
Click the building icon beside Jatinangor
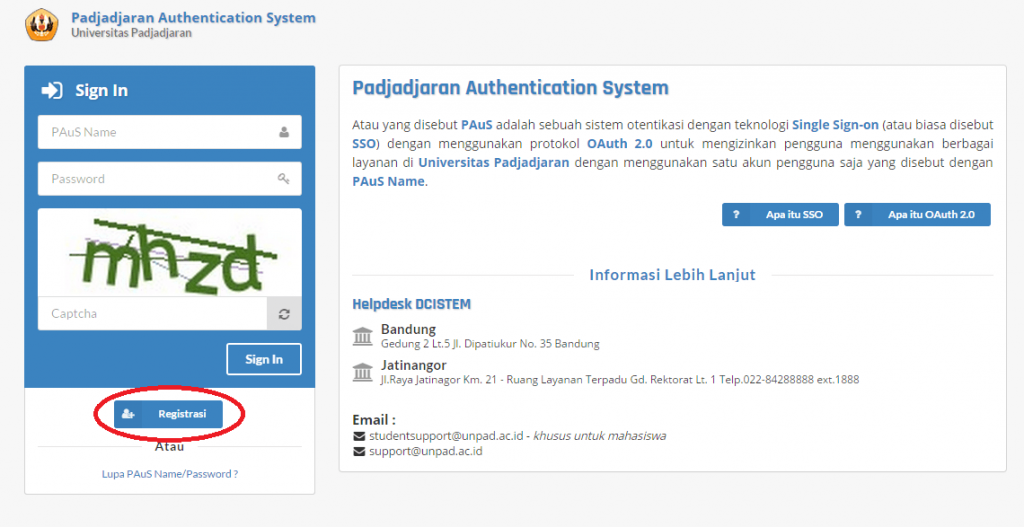point(362,372)
